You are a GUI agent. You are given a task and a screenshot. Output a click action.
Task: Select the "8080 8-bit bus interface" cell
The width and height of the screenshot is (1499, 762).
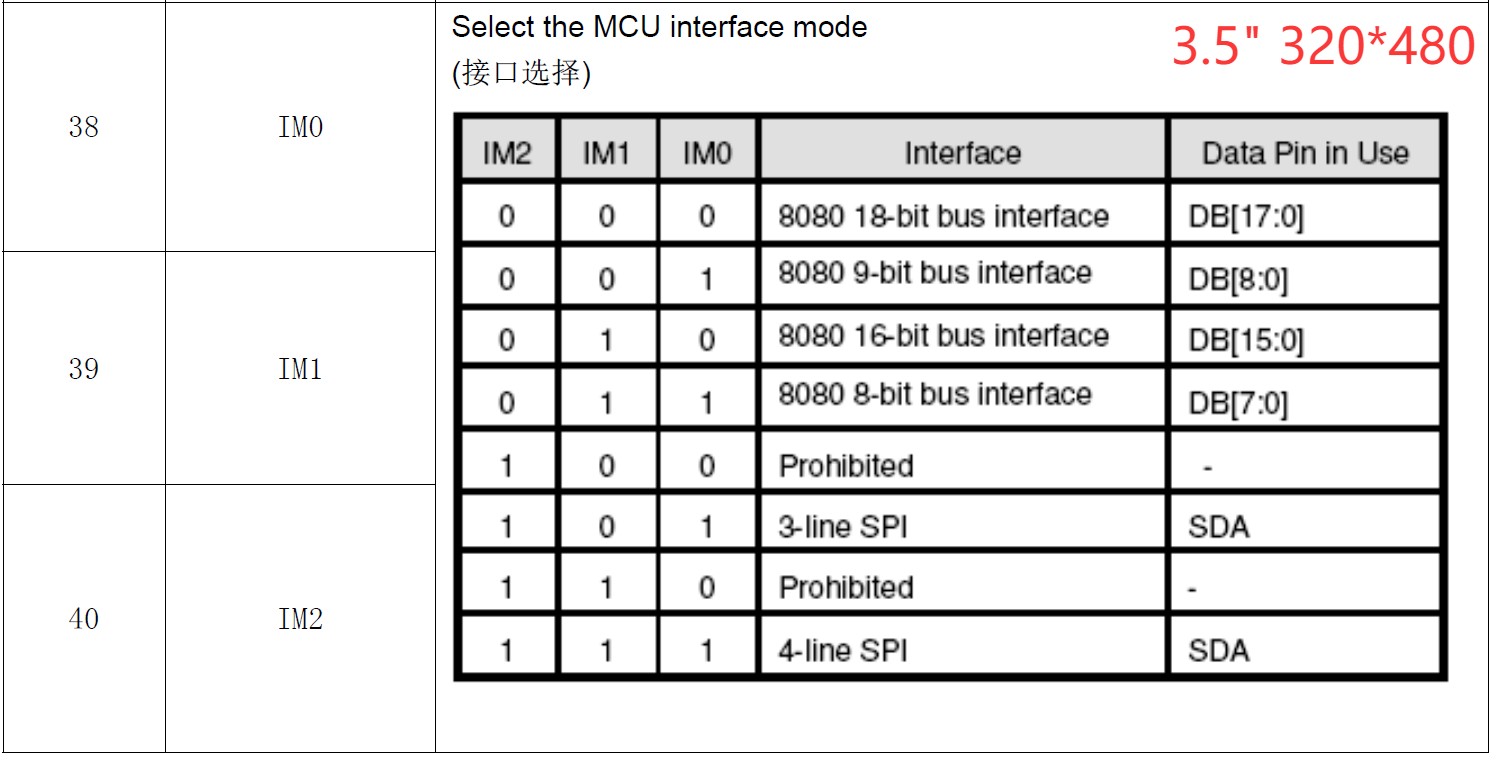pyautogui.click(x=934, y=394)
